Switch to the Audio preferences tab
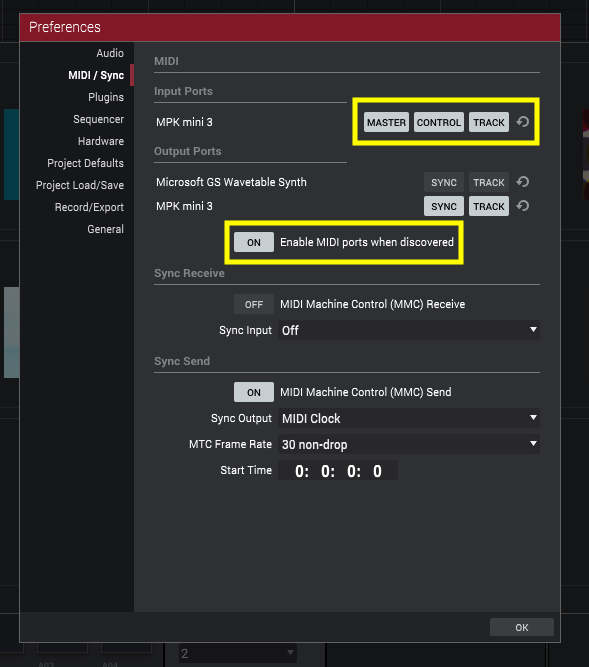The height and width of the screenshot is (667, 589). [x=110, y=53]
